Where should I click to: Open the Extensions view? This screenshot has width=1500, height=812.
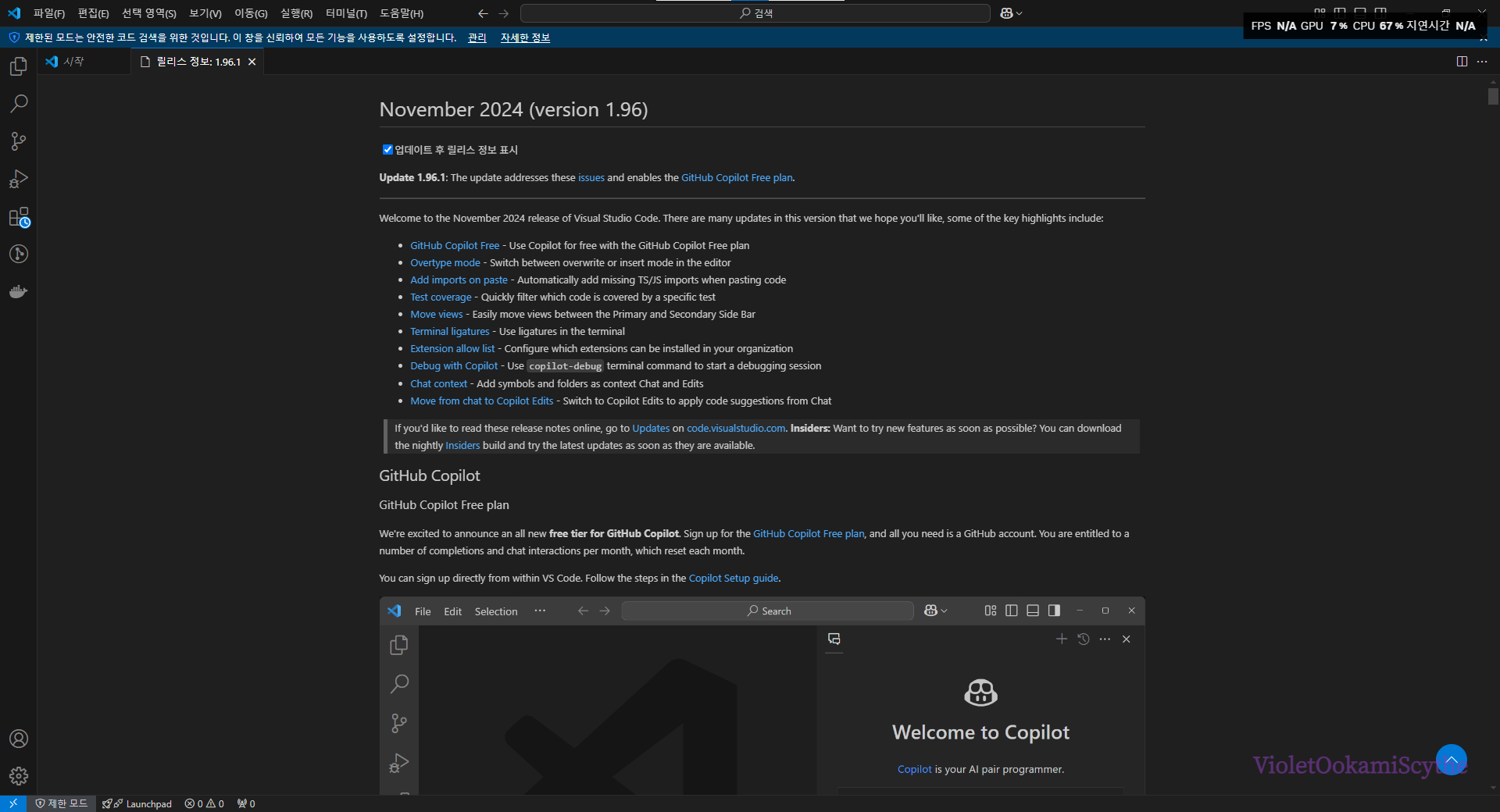pyautogui.click(x=19, y=217)
